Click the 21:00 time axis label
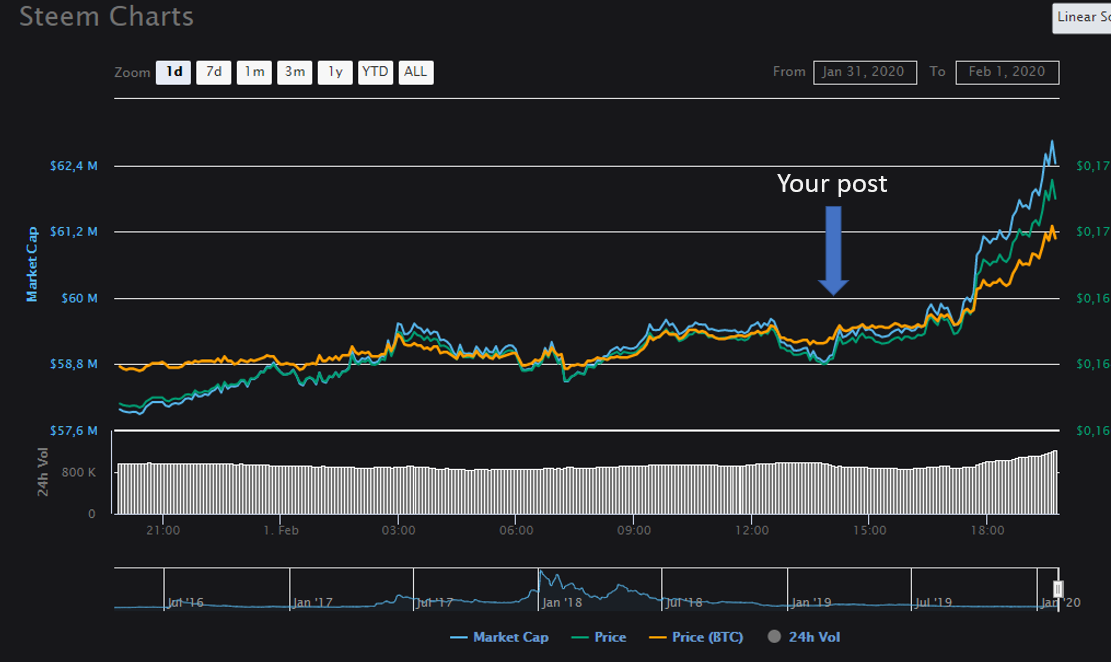Image resolution: width=1112 pixels, height=662 pixels. (163, 530)
